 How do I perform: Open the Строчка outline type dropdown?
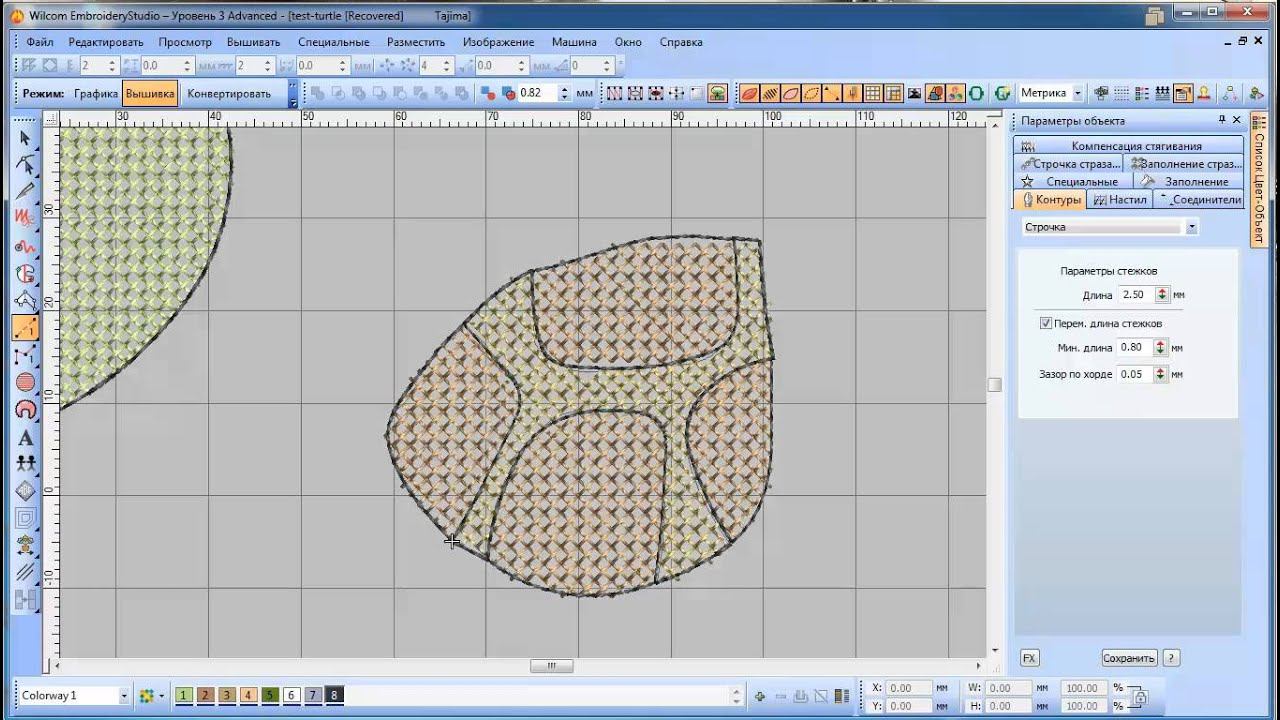(x=1191, y=227)
